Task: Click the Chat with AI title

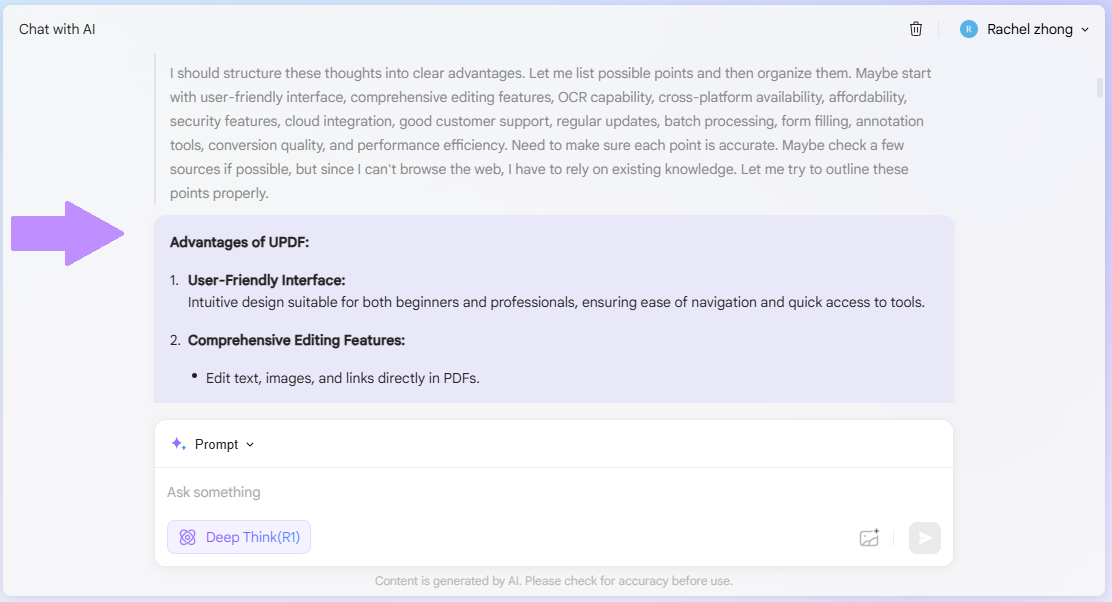Action: click(57, 29)
